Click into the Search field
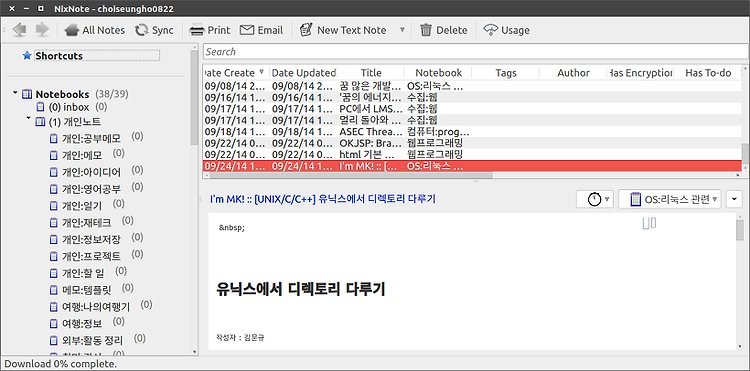Image resolution: width=750 pixels, height=371 pixels. pos(475,52)
